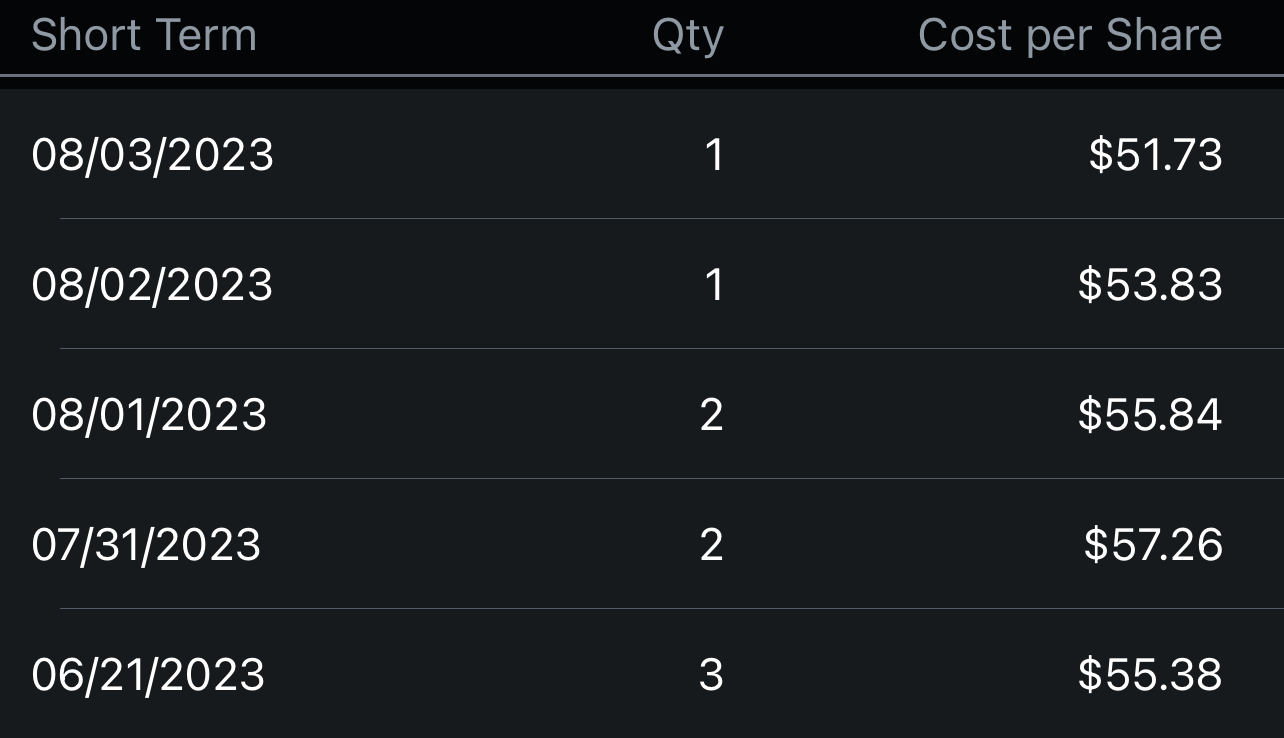
Task: Select the $51.73 cost per share value
Action: [x=1156, y=155]
